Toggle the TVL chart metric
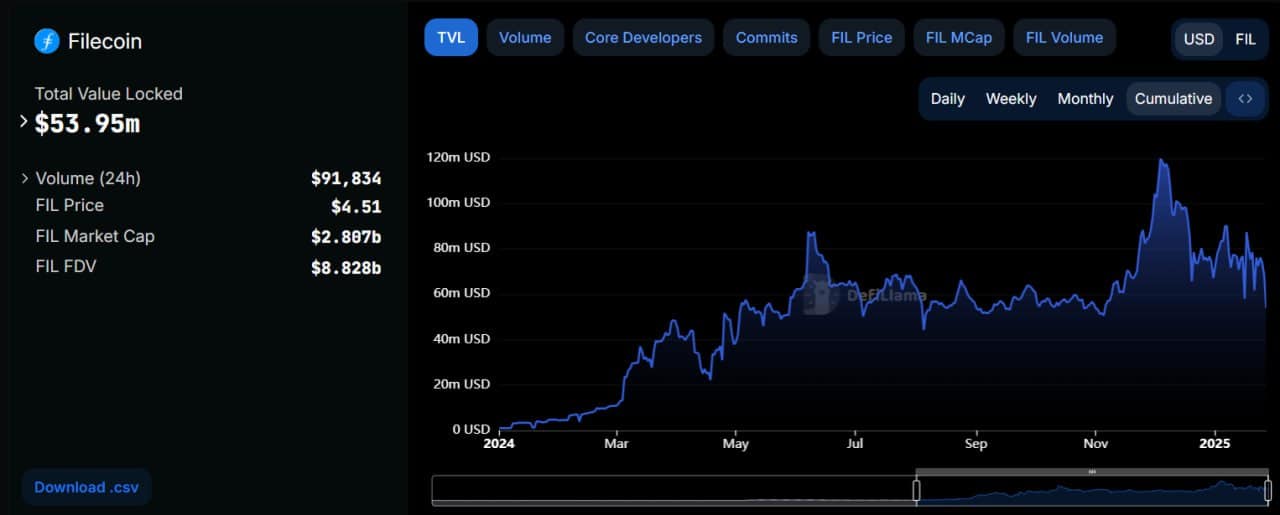Image resolution: width=1280 pixels, height=515 pixels. (x=451, y=37)
